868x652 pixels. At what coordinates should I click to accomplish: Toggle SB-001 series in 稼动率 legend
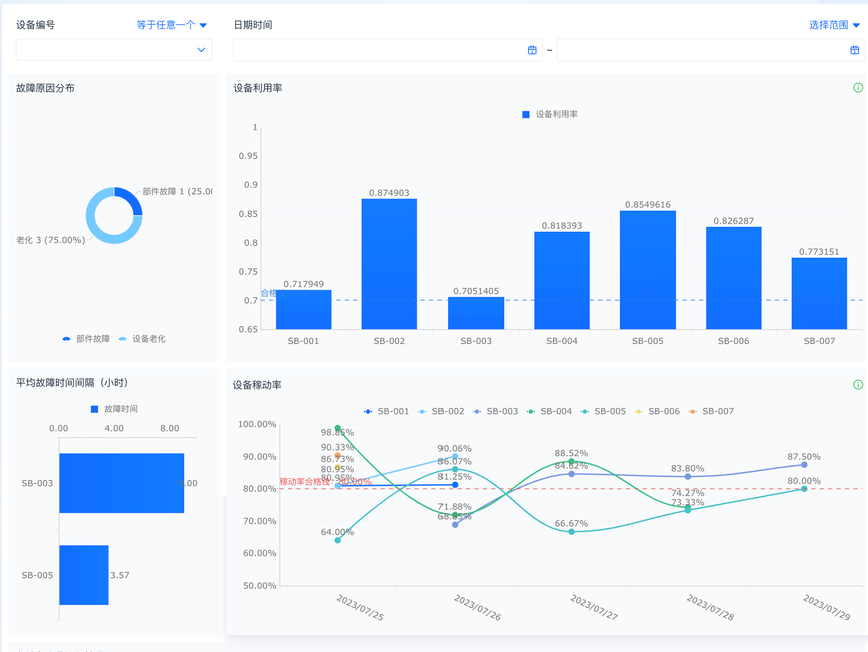click(386, 411)
